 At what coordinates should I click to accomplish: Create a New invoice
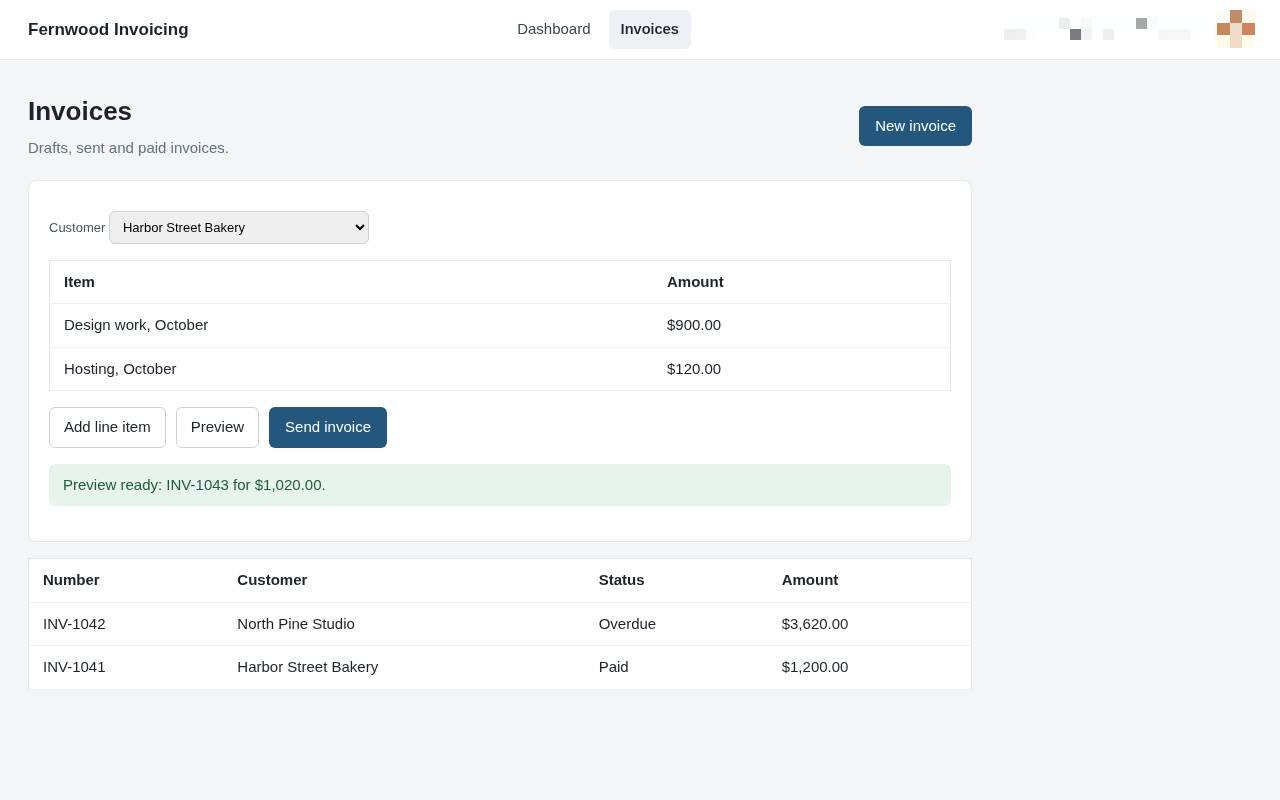(x=915, y=126)
